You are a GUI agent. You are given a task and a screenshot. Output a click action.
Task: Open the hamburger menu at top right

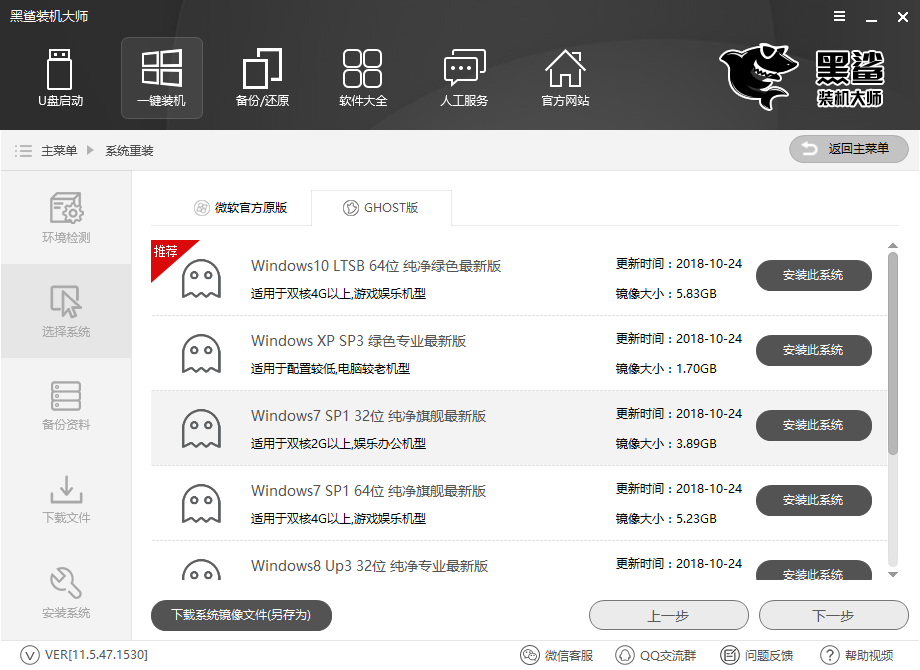pyautogui.click(x=838, y=16)
